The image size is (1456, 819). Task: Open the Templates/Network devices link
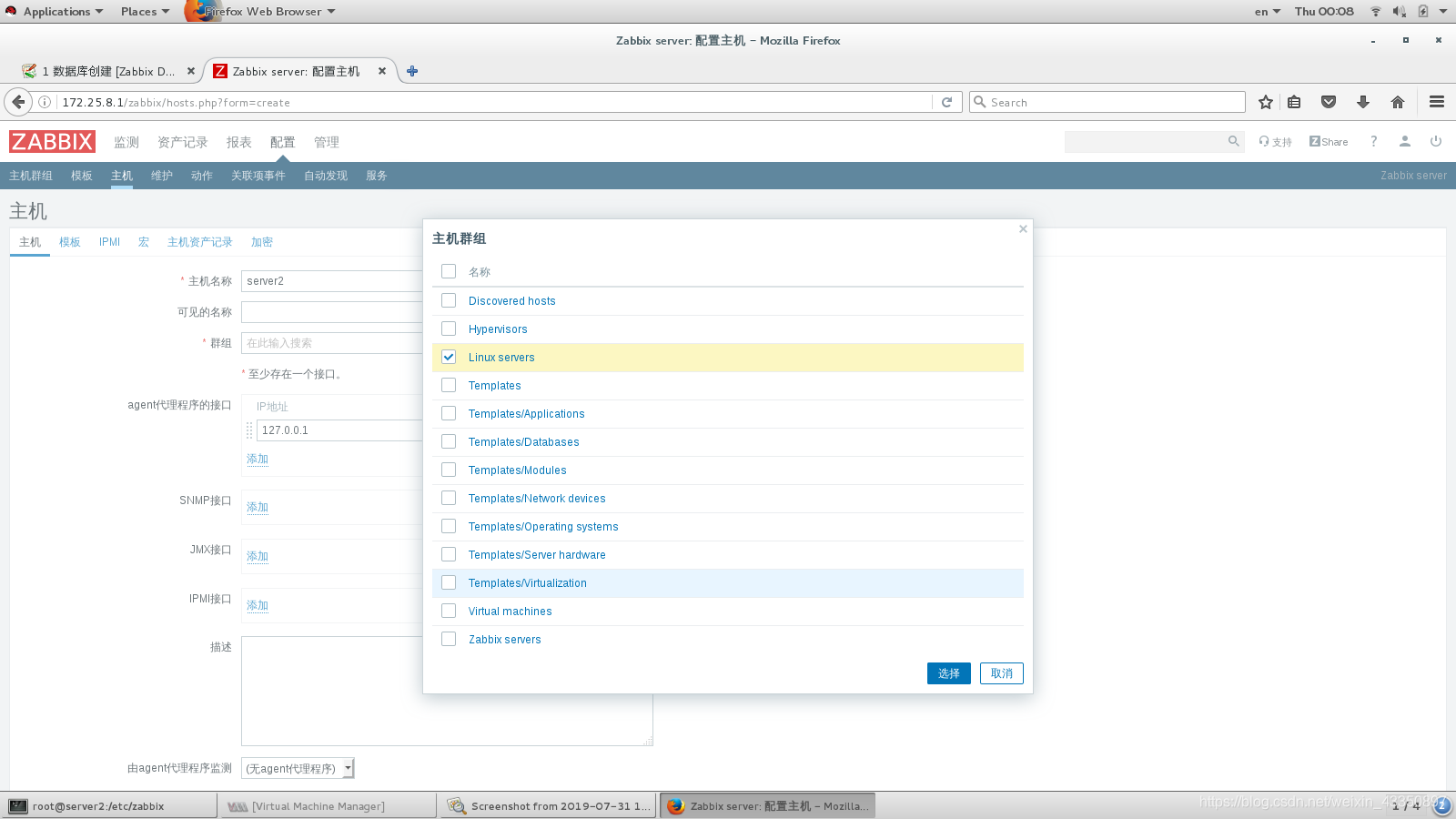click(x=537, y=499)
